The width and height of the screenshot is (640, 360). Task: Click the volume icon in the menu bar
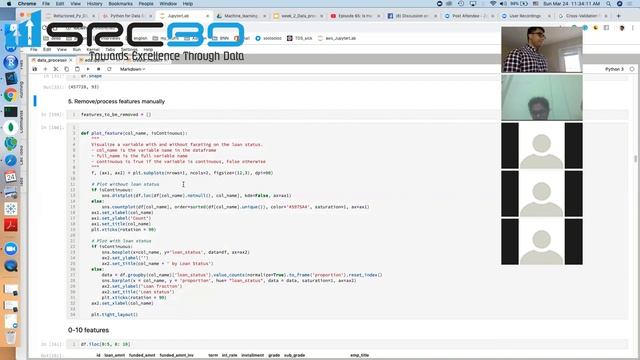click(x=503, y=4)
